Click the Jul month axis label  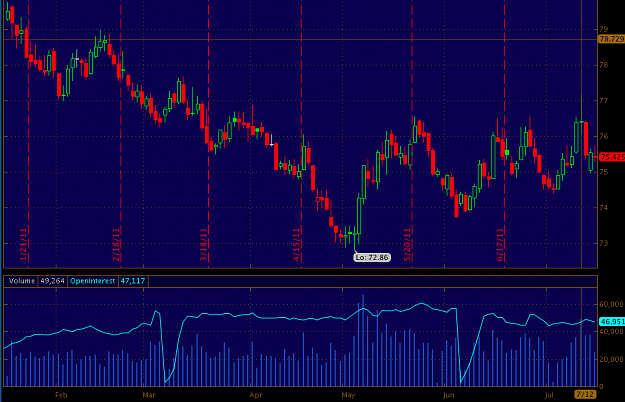(549, 395)
